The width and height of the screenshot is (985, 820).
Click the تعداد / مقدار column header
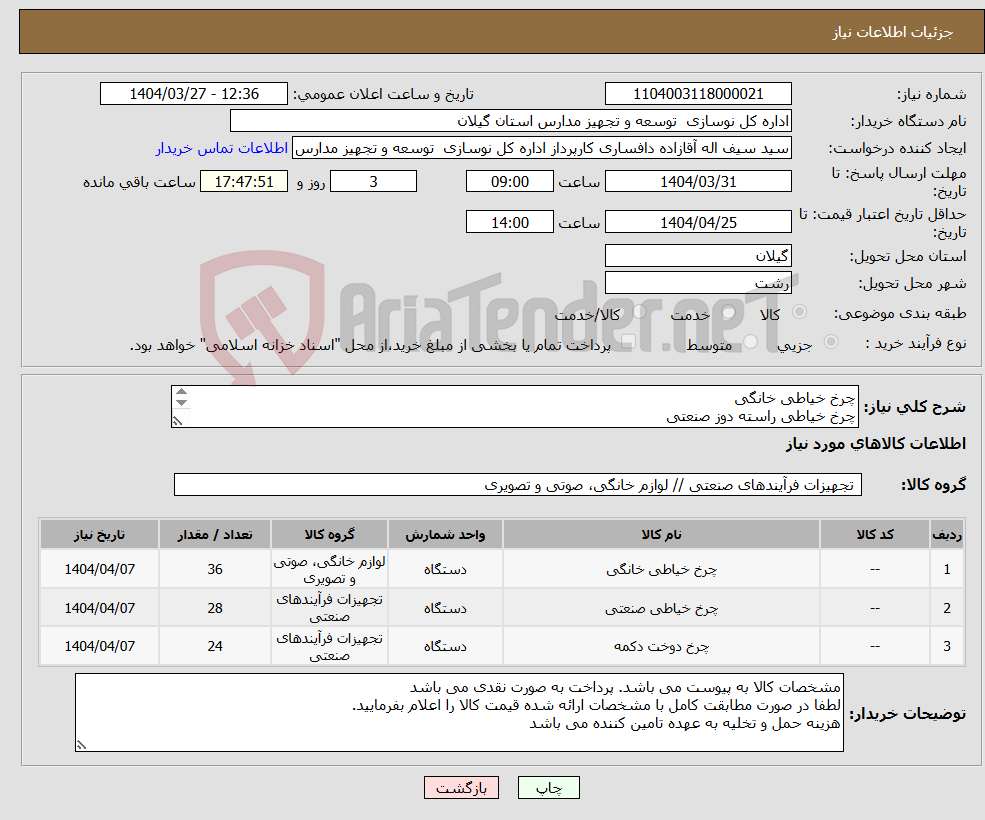215,534
